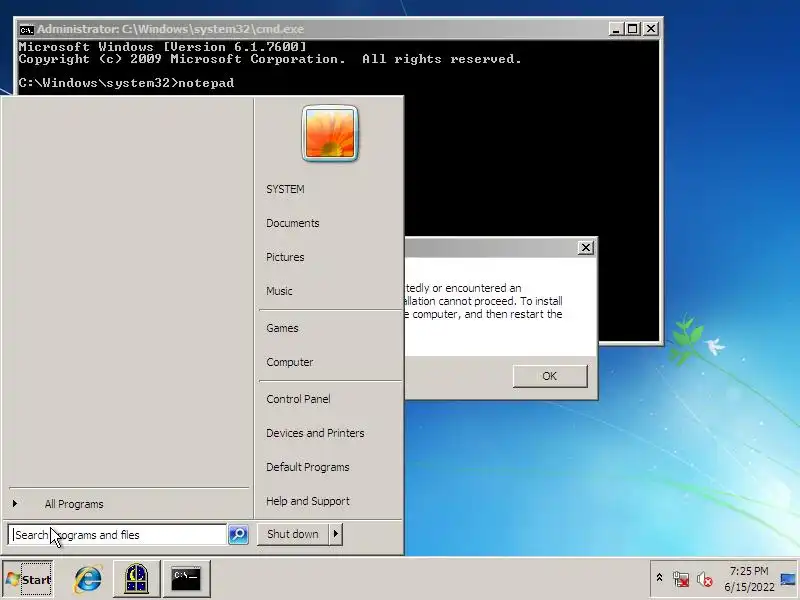
Task: Open the SYSTEM user folder link
Action: [285, 189]
